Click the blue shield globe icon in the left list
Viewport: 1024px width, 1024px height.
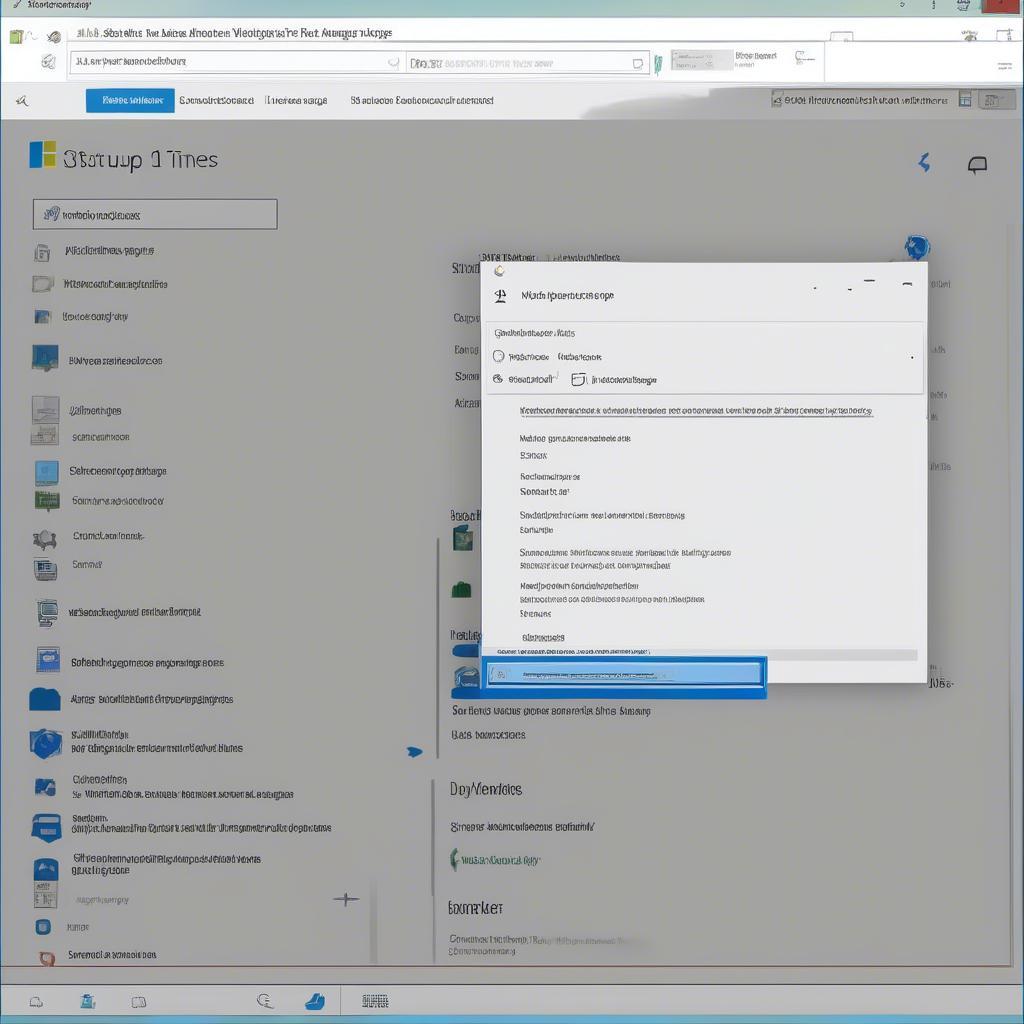click(46, 743)
